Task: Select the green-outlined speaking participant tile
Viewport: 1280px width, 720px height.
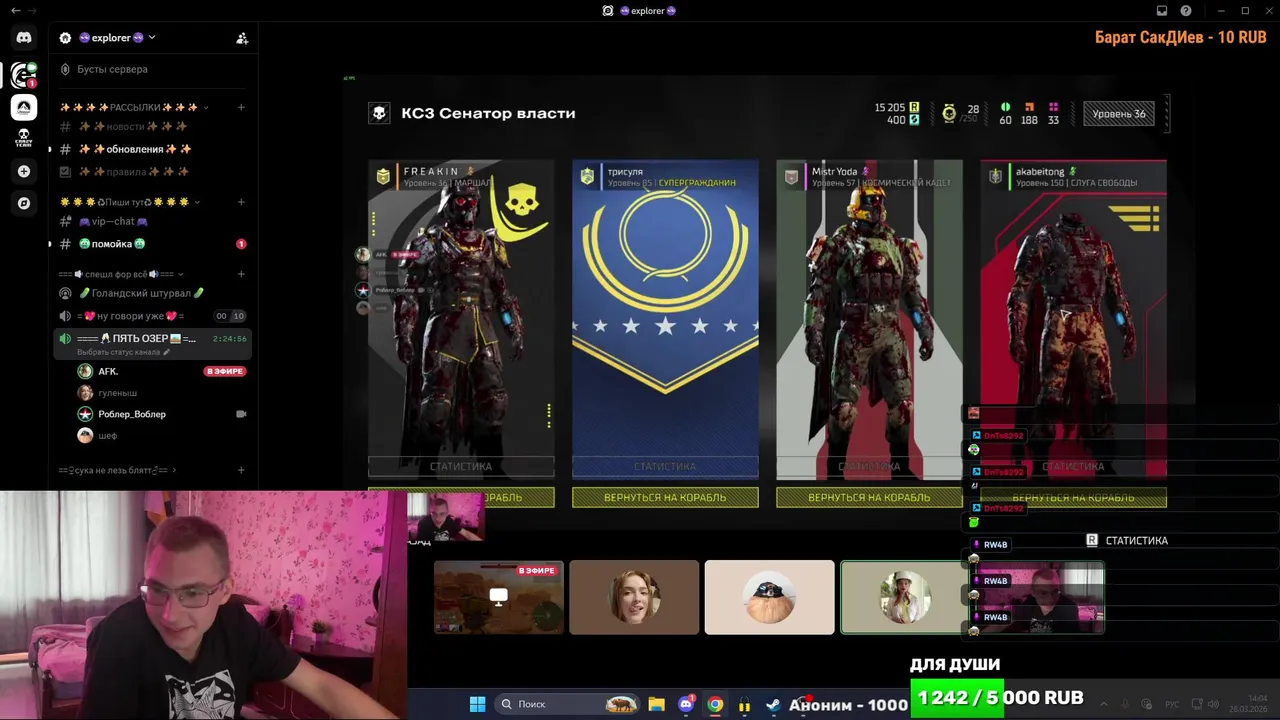Action: pyautogui.click(x=904, y=597)
